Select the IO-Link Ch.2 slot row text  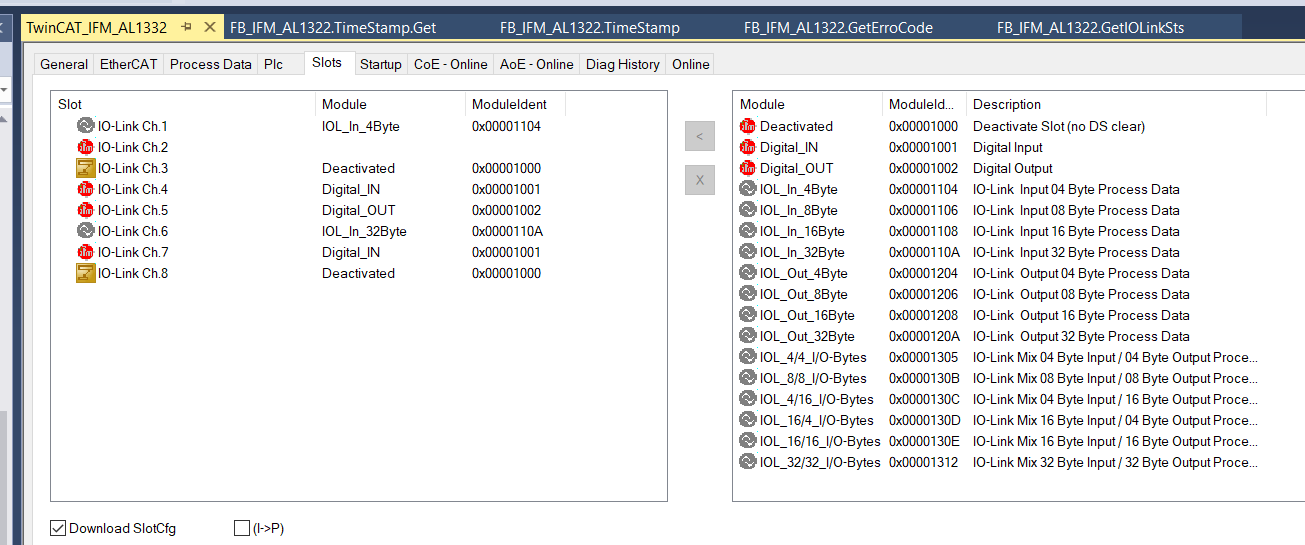pos(132,147)
